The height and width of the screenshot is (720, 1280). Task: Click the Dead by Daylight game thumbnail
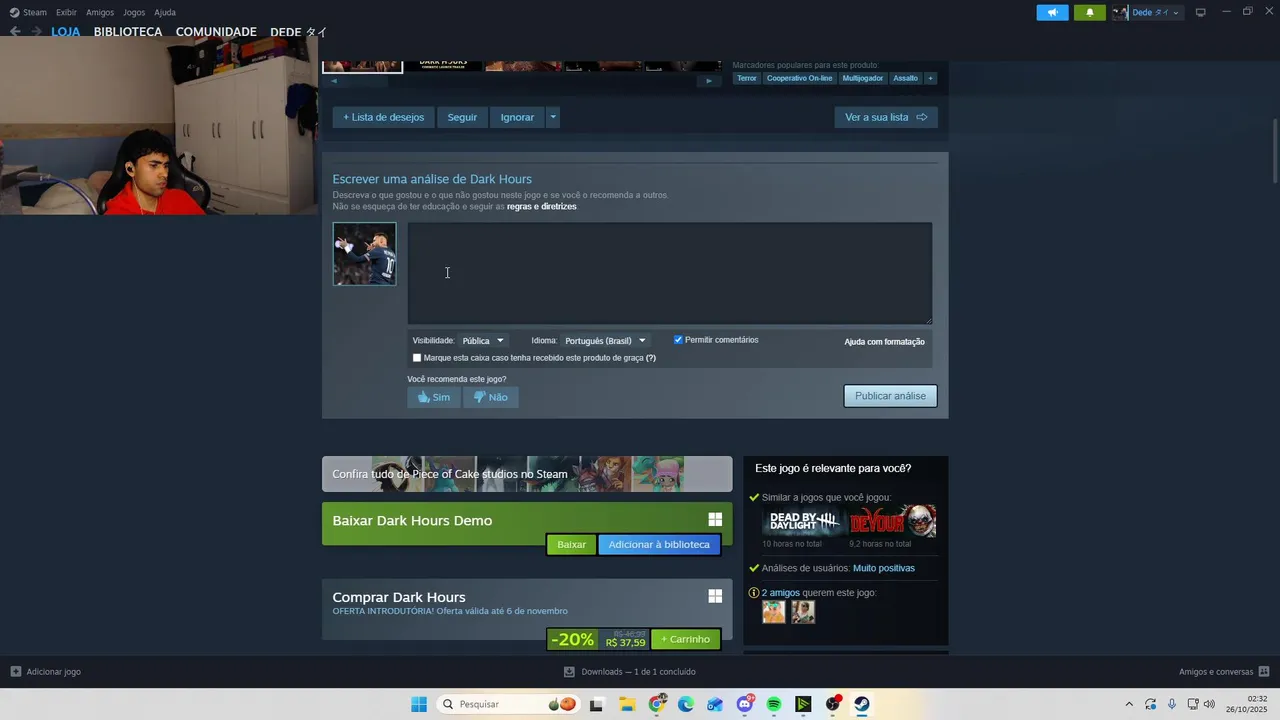click(804, 521)
